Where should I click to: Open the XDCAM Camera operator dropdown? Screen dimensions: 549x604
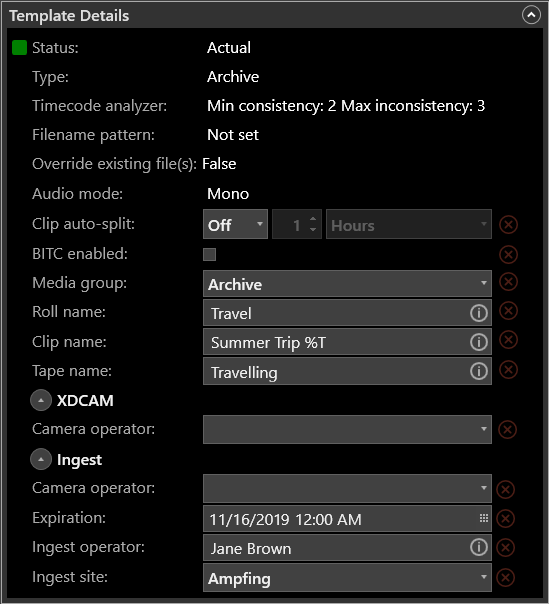pyautogui.click(x=347, y=430)
